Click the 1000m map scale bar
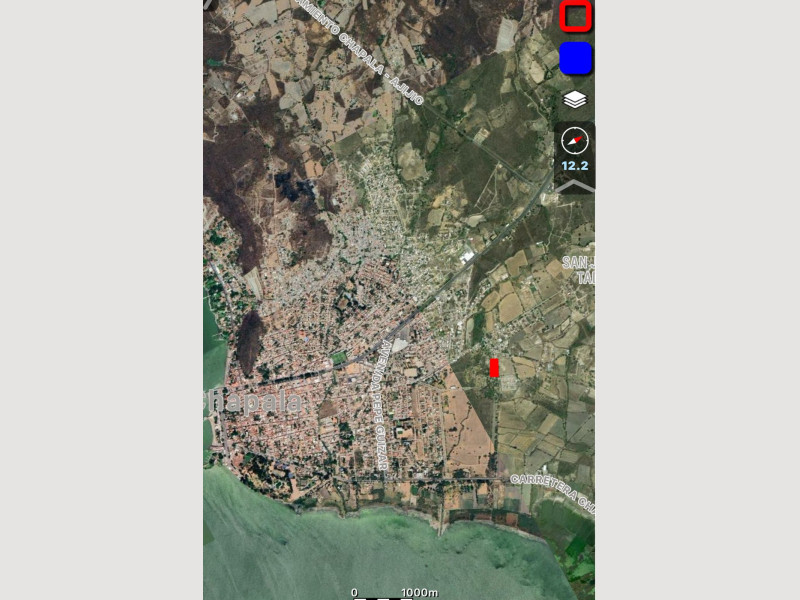800x600 pixels. click(393, 593)
